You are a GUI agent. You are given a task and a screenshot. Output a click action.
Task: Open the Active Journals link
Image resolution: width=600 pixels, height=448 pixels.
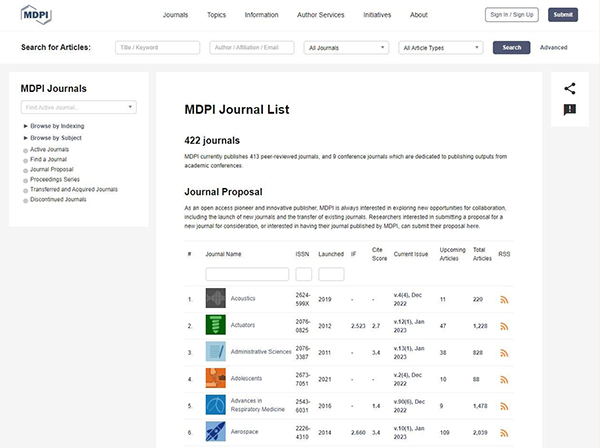[49, 149]
